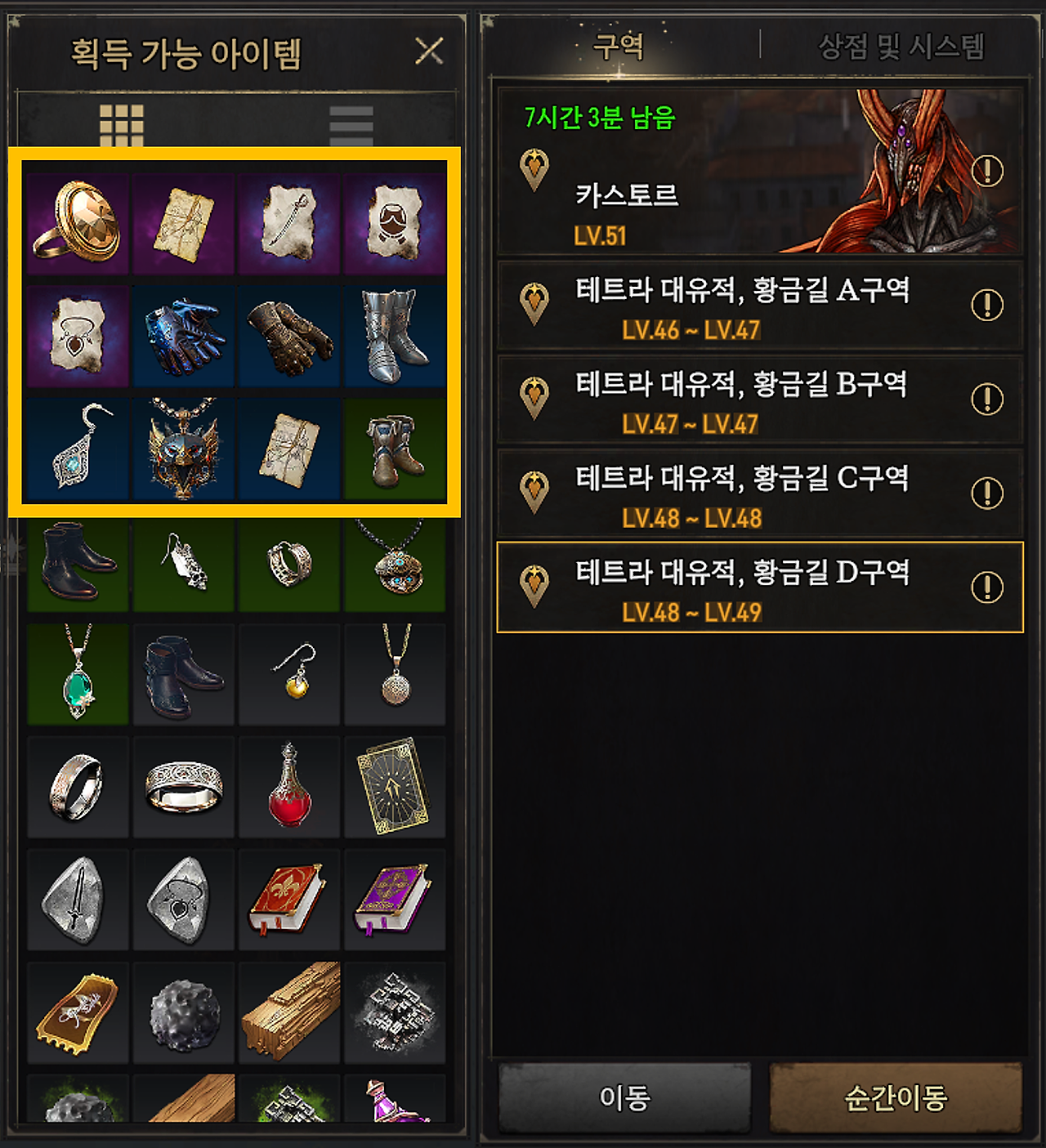Pick the green gem necklace icon
The height and width of the screenshot is (1148, 1046).
tap(78, 674)
